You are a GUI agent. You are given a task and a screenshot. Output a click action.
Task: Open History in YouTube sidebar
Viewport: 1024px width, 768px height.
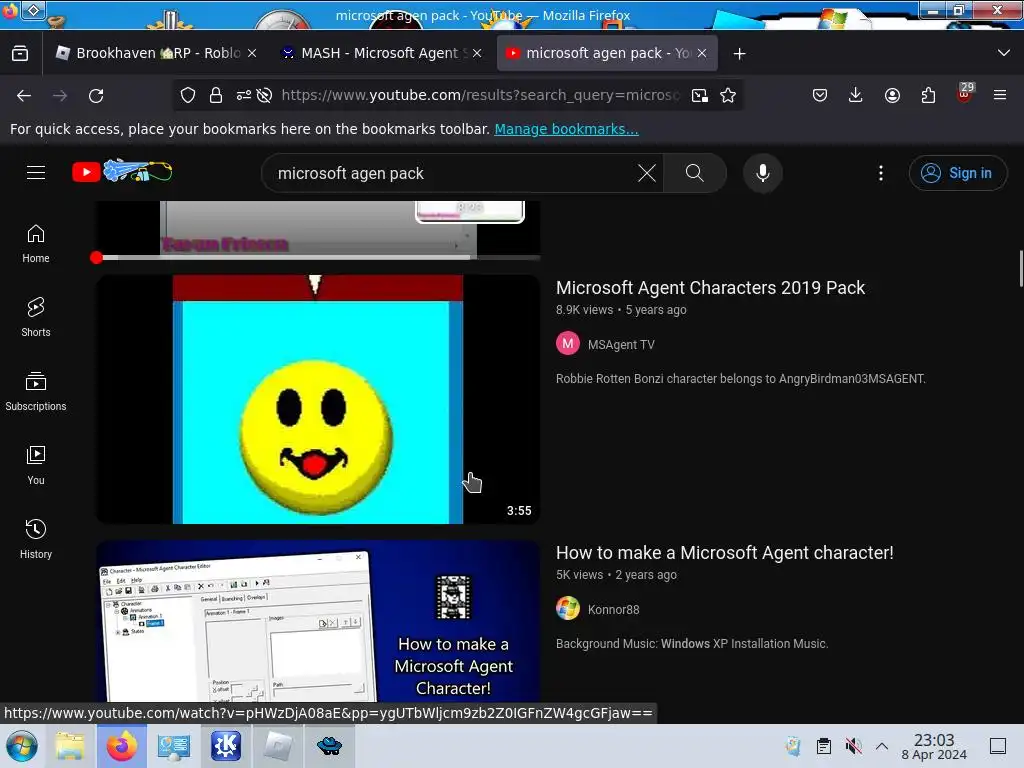(36, 539)
